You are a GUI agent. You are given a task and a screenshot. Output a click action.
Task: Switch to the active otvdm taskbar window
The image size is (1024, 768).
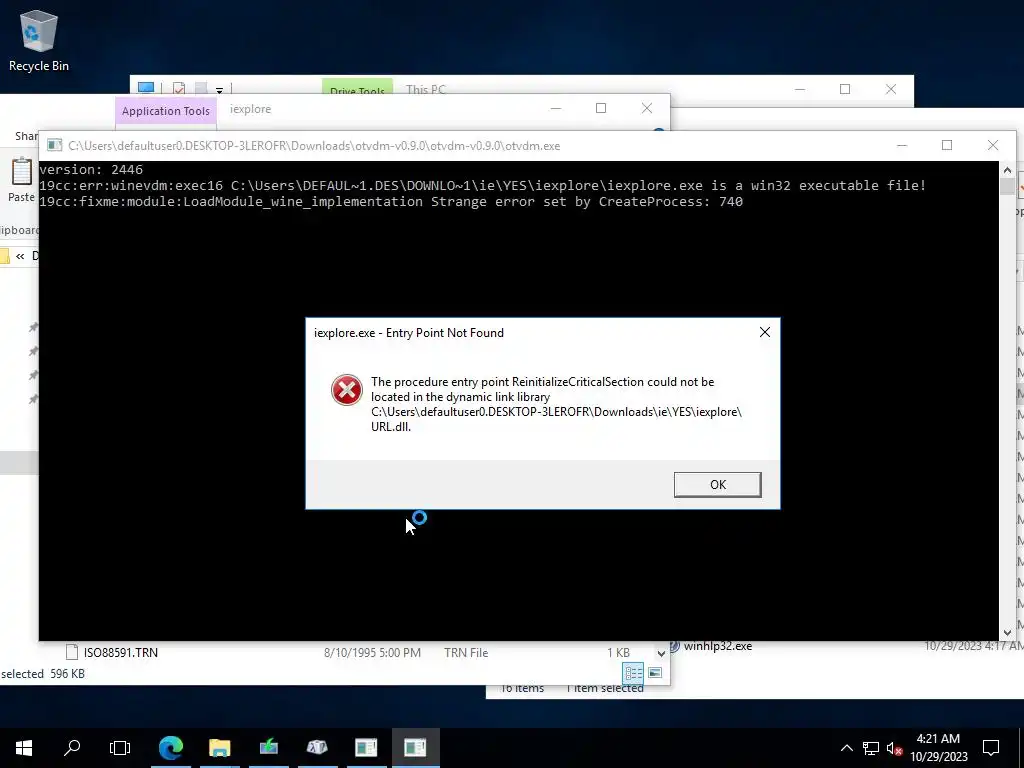coord(415,748)
